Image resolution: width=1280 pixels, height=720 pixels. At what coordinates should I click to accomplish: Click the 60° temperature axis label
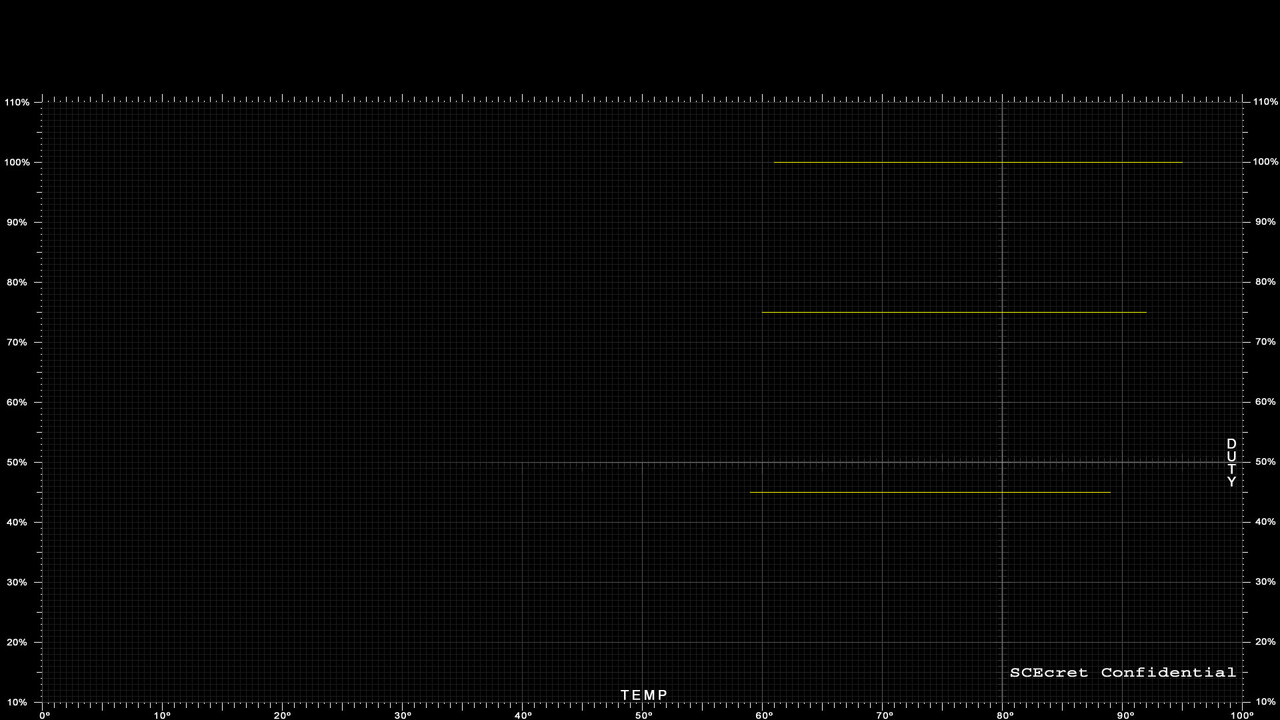pyautogui.click(x=764, y=715)
